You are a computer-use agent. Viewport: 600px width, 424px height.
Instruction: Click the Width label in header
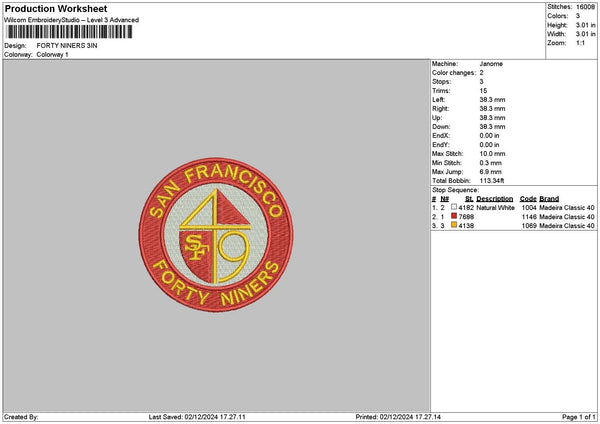tap(556, 34)
